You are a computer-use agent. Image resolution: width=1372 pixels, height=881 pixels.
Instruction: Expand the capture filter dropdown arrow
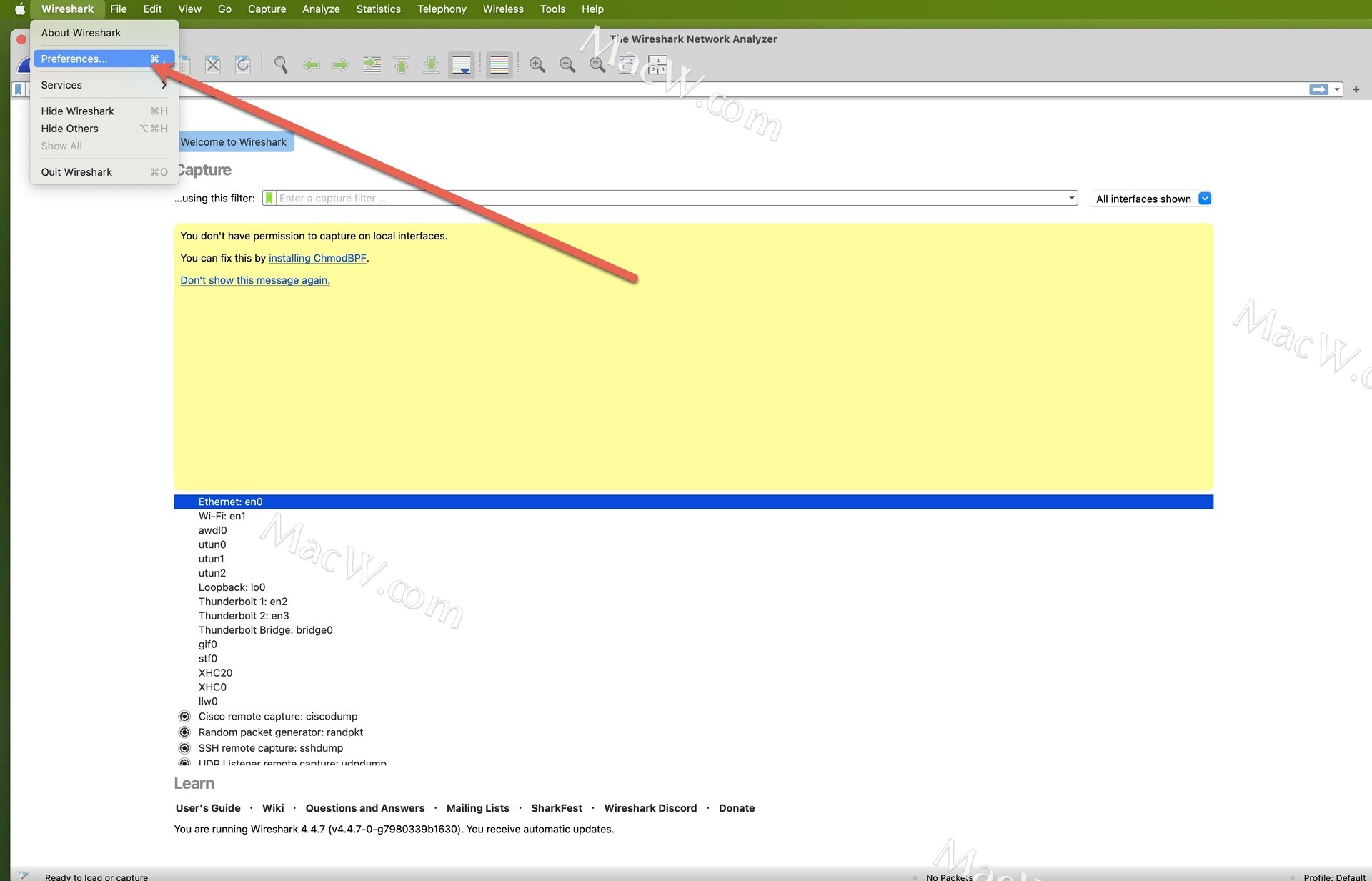(1071, 198)
